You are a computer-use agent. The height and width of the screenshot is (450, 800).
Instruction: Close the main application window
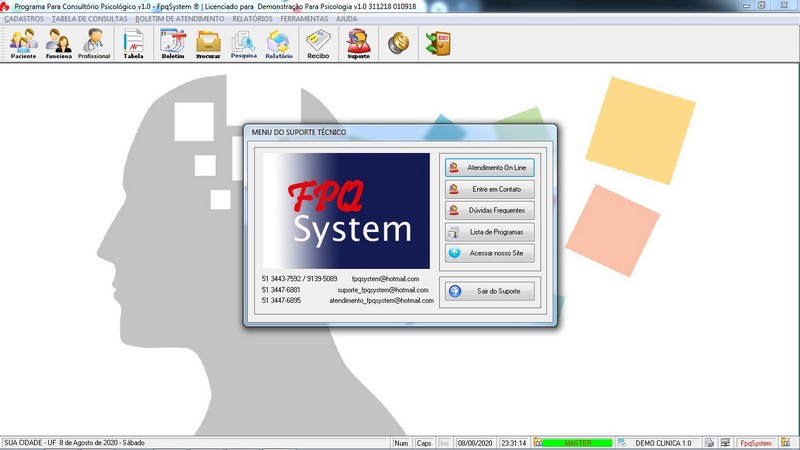(x=784, y=5)
